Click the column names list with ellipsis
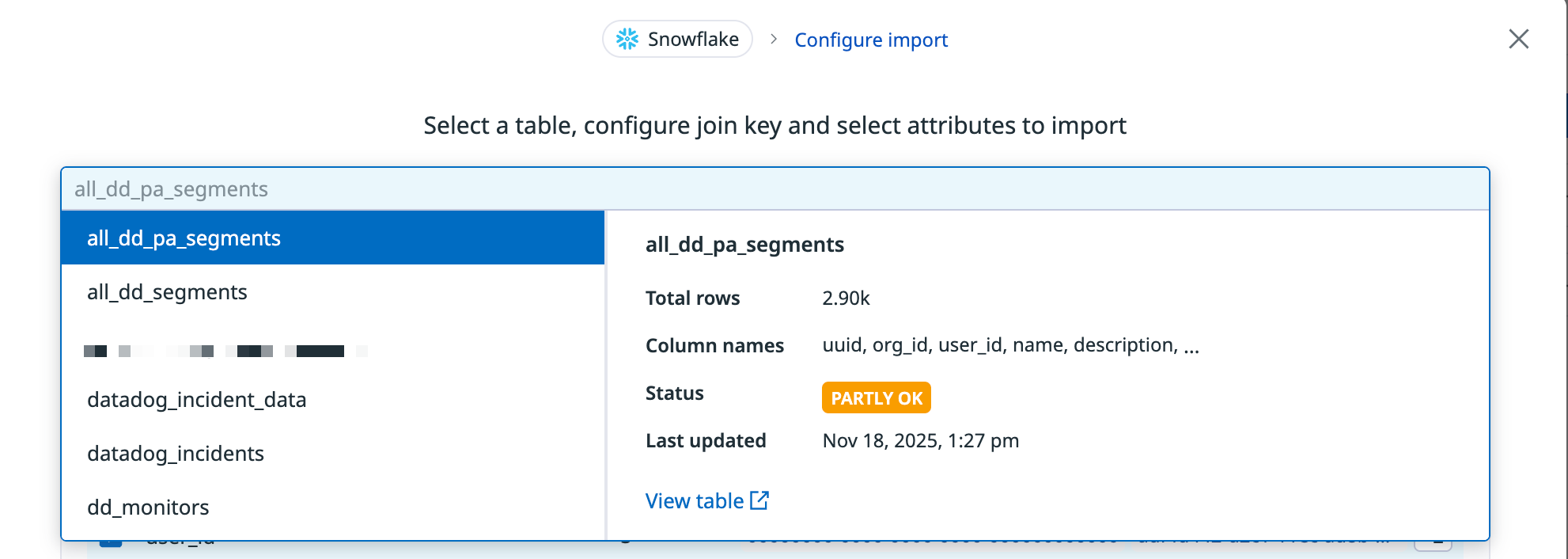The width and height of the screenshot is (1568, 559). 1010,345
